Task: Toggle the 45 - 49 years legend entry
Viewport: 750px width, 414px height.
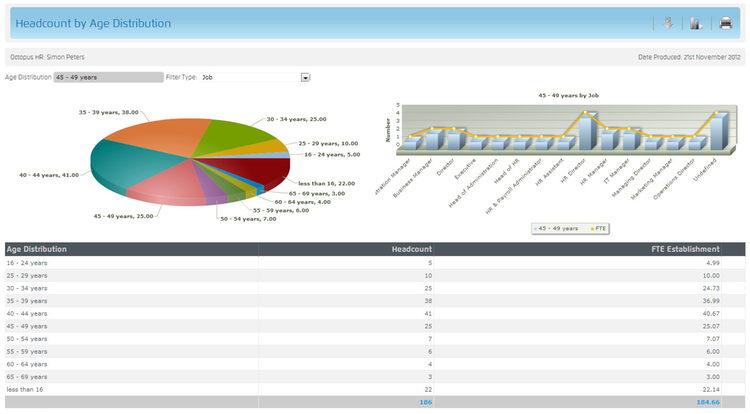Action: tap(556, 228)
